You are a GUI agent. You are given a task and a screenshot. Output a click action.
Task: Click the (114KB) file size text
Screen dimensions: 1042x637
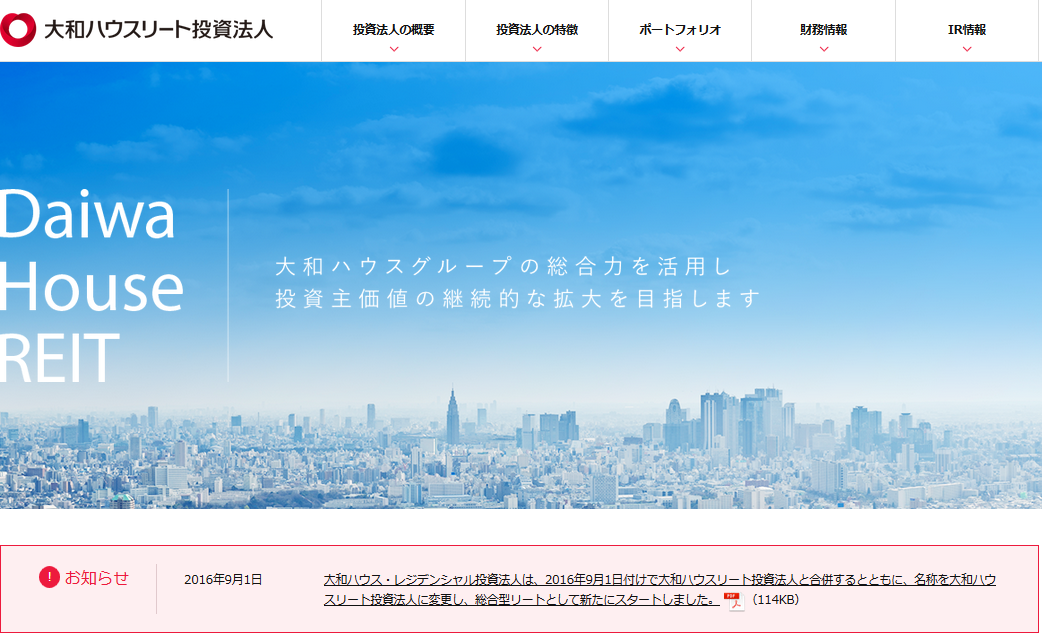click(x=775, y=600)
